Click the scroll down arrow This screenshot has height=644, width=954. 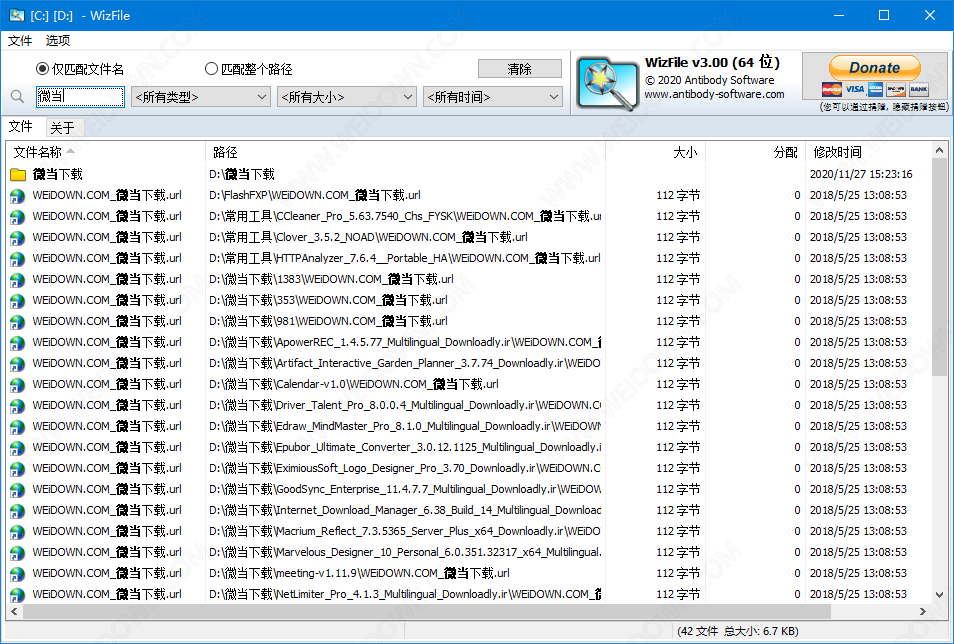(939, 595)
